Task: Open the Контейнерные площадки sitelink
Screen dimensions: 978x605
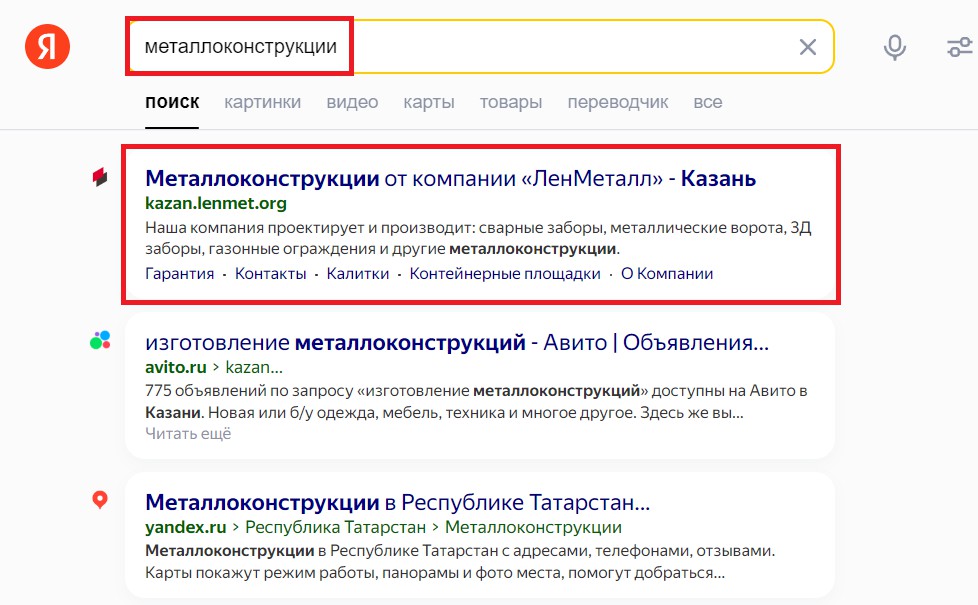Action: tap(505, 274)
